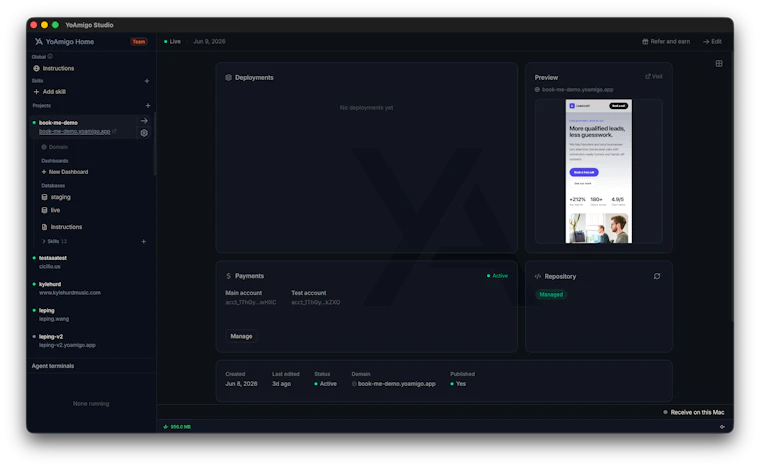This screenshot has height=468, width=760.
Task: Open the staging database
Action: tap(56, 197)
